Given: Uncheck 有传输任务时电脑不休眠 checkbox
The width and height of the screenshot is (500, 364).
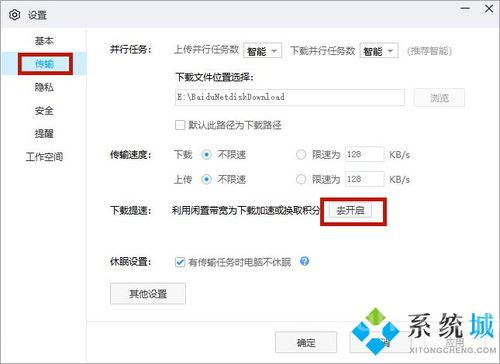Looking at the screenshot, I should coord(180,262).
